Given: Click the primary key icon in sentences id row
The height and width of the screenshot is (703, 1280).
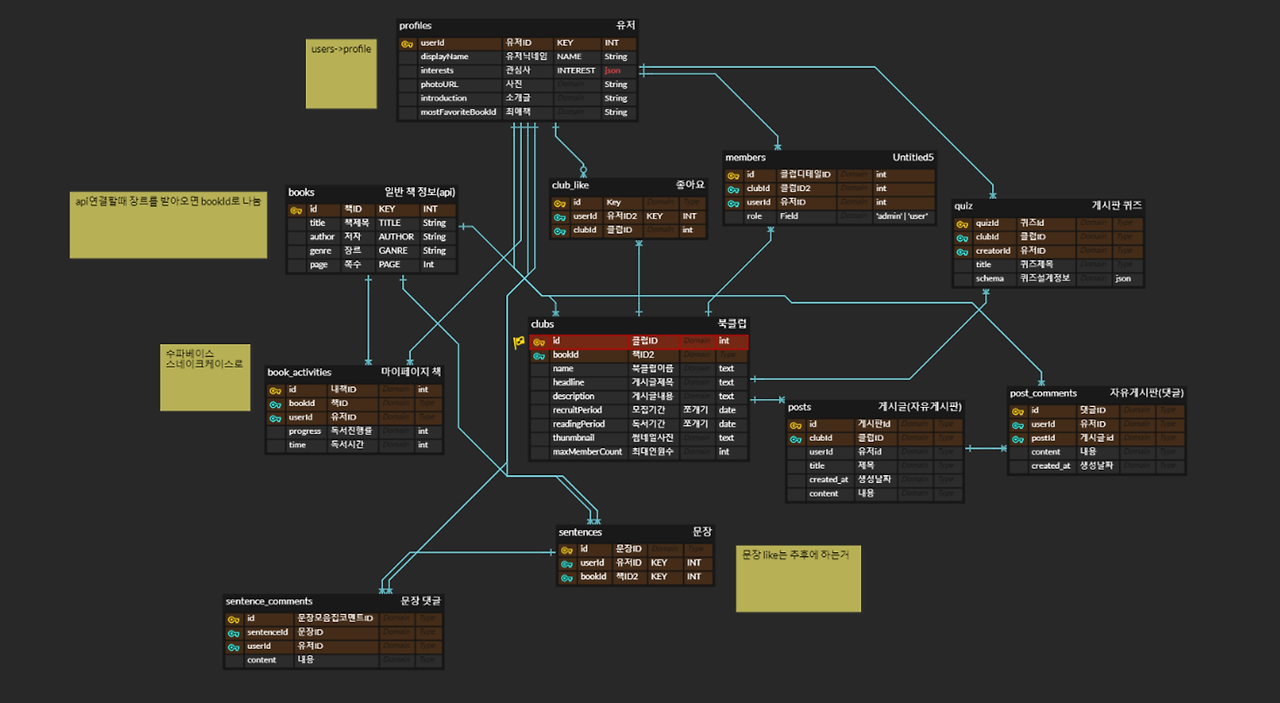Looking at the screenshot, I should (567, 549).
